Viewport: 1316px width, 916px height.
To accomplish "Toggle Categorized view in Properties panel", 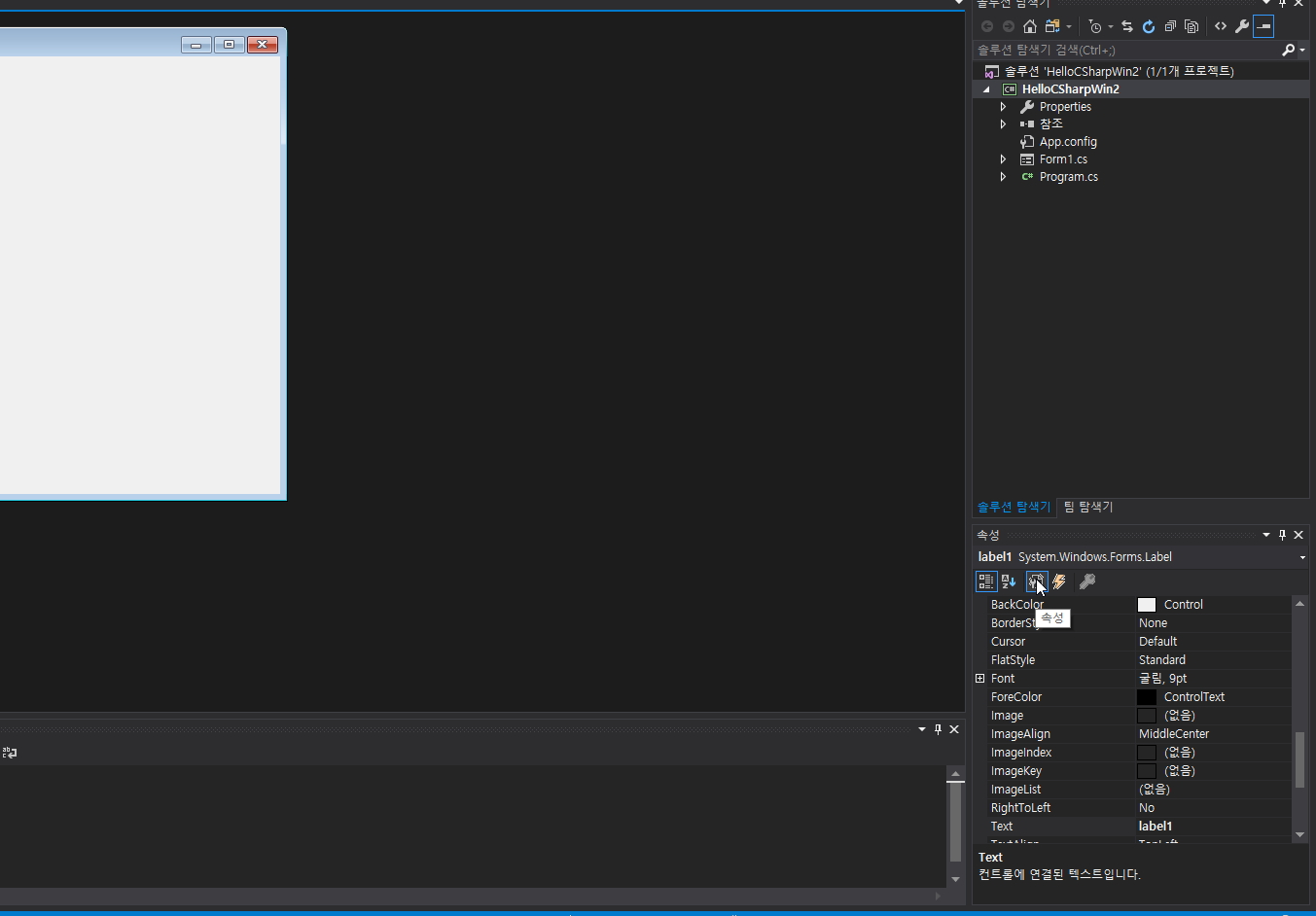I will coord(986,581).
